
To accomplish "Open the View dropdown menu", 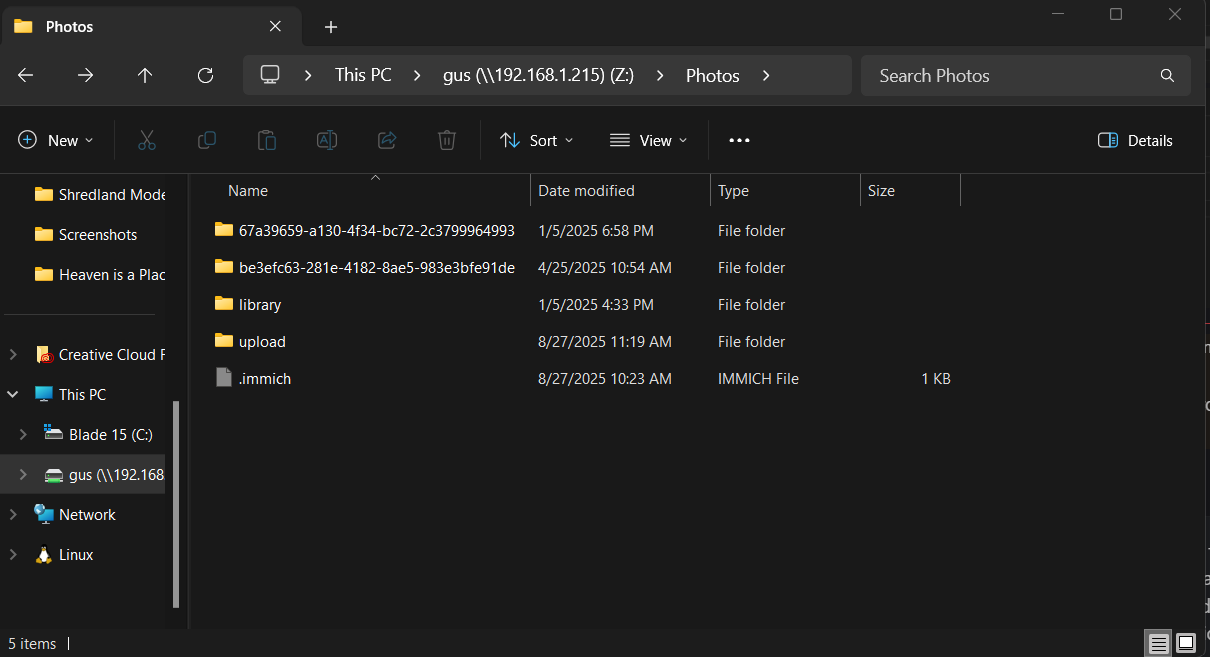I will coord(649,140).
